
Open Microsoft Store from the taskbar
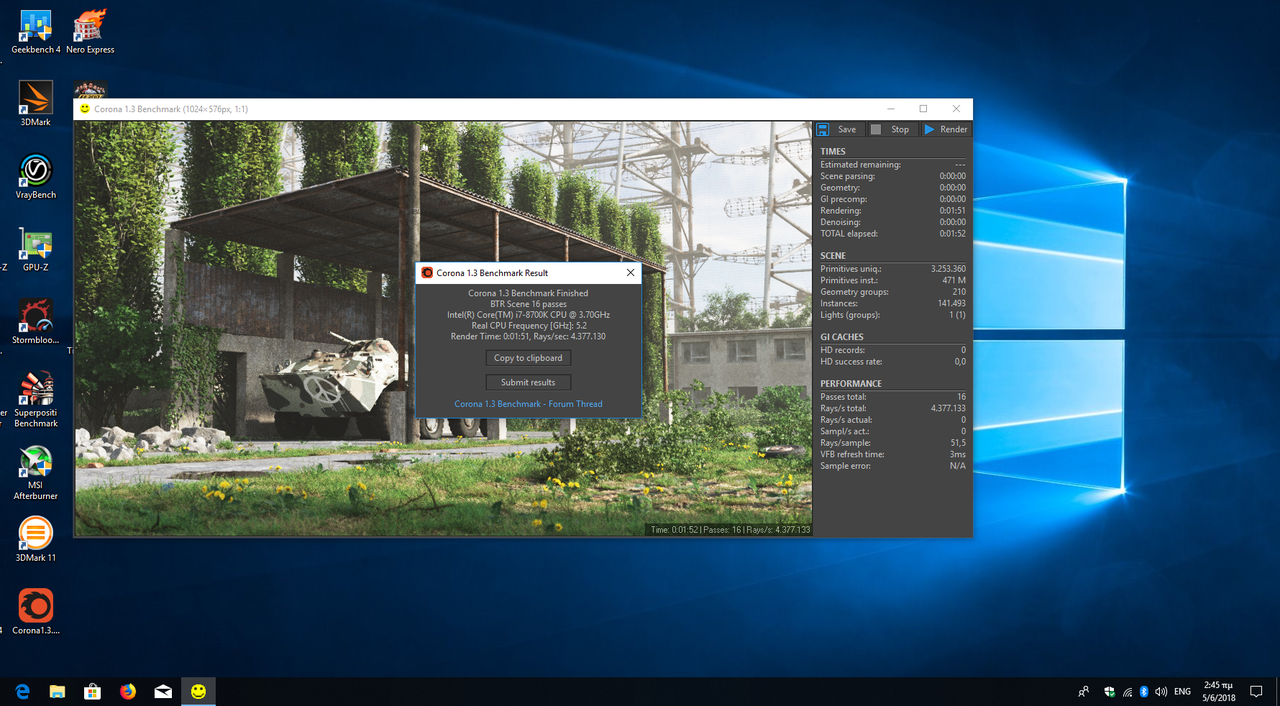pos(92,691)
